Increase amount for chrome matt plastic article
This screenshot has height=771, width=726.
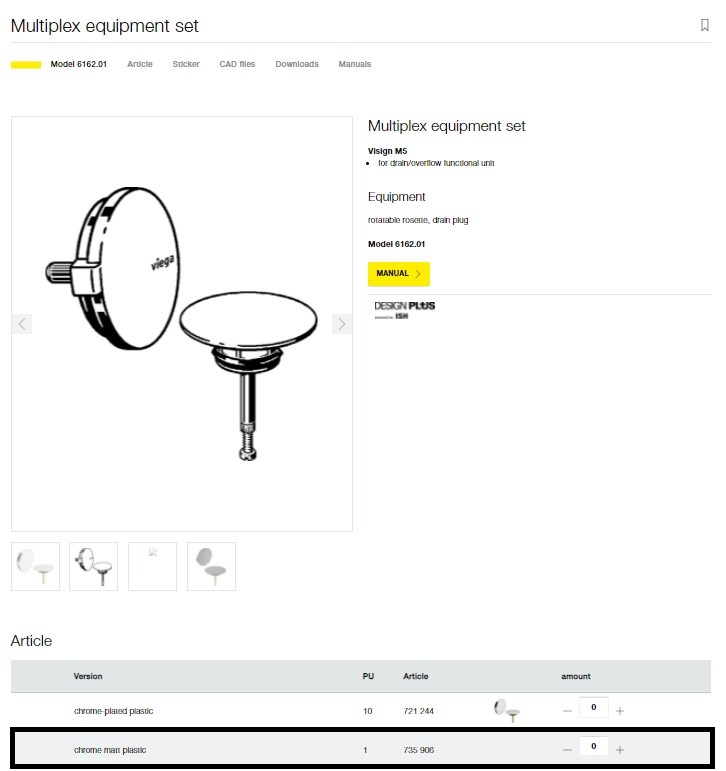pyautogui.click(x=620, y=750)
